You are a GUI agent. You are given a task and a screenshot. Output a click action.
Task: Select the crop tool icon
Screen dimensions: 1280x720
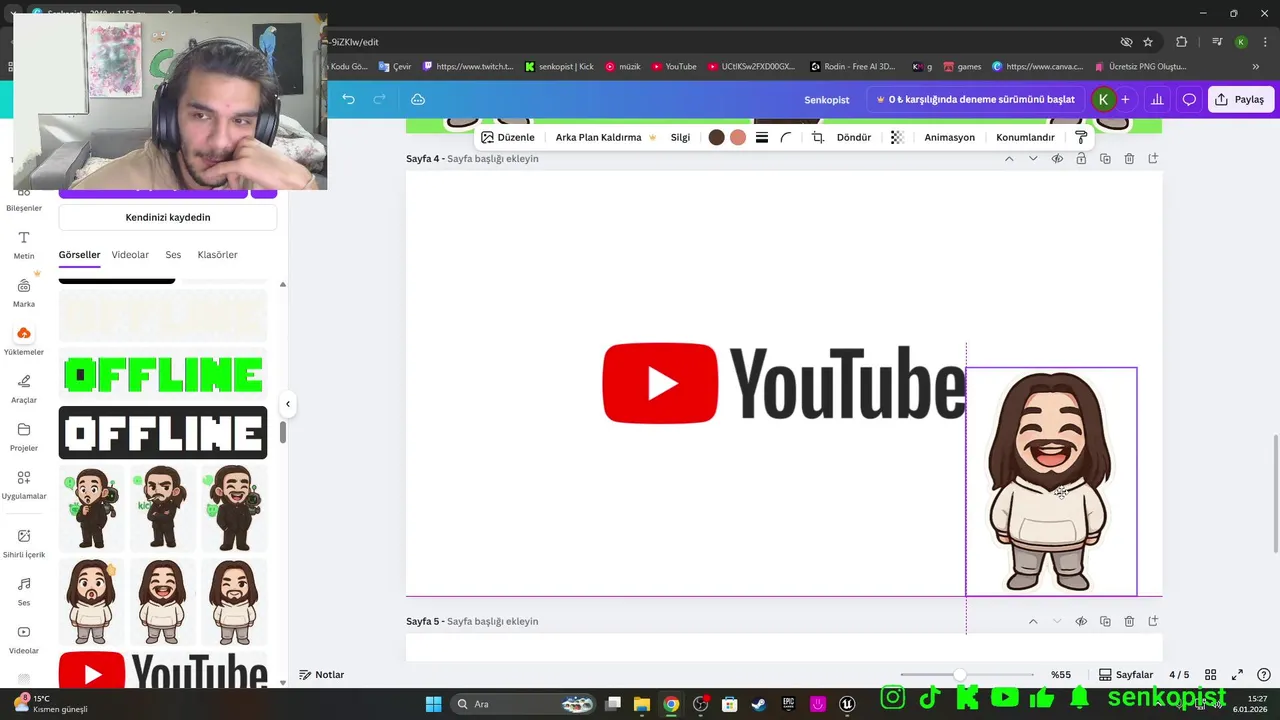point(817,137)
